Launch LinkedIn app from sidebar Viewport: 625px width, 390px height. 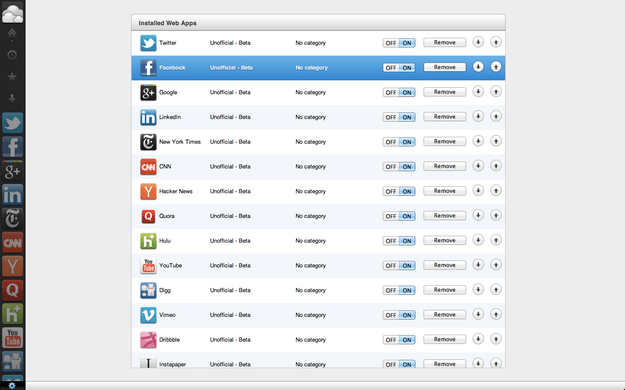(12, 195)
